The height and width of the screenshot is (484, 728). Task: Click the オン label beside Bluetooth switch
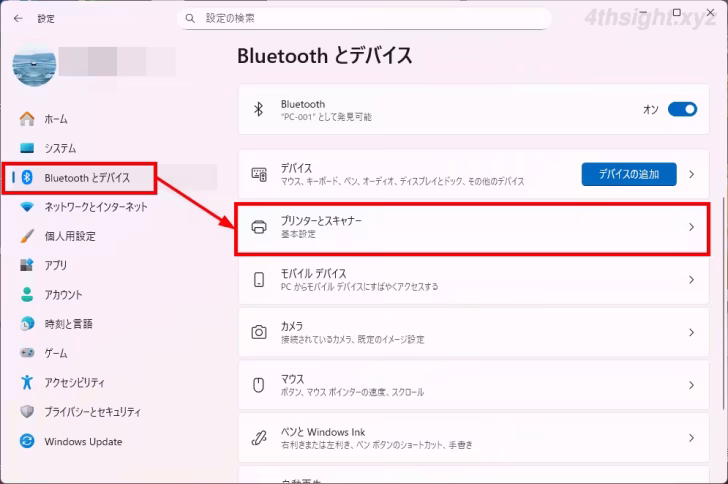(x=650, y=110)
